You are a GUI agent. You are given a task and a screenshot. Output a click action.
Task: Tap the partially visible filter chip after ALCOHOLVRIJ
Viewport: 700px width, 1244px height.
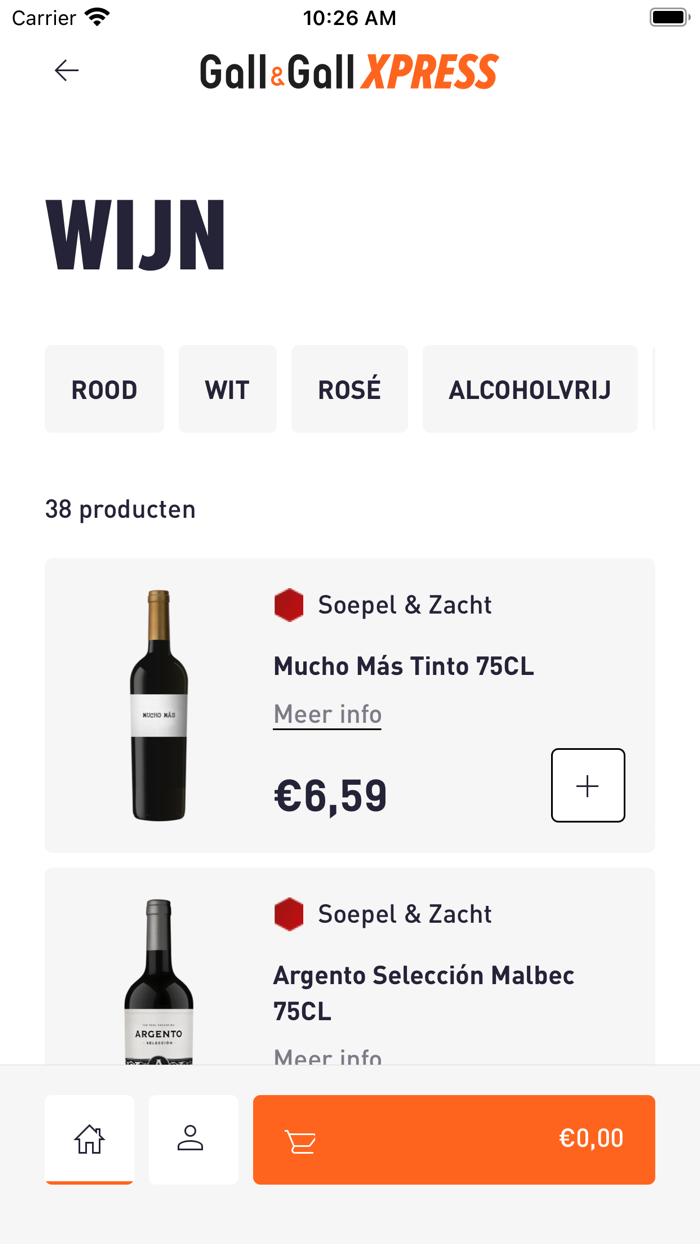pos(653,390)
